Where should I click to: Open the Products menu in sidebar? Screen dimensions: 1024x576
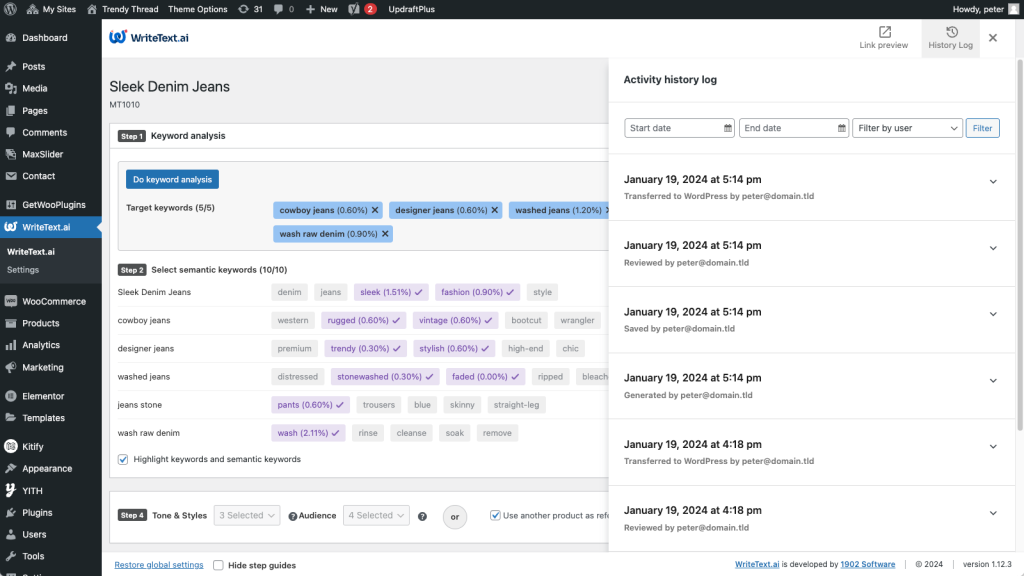click(41, 323)
